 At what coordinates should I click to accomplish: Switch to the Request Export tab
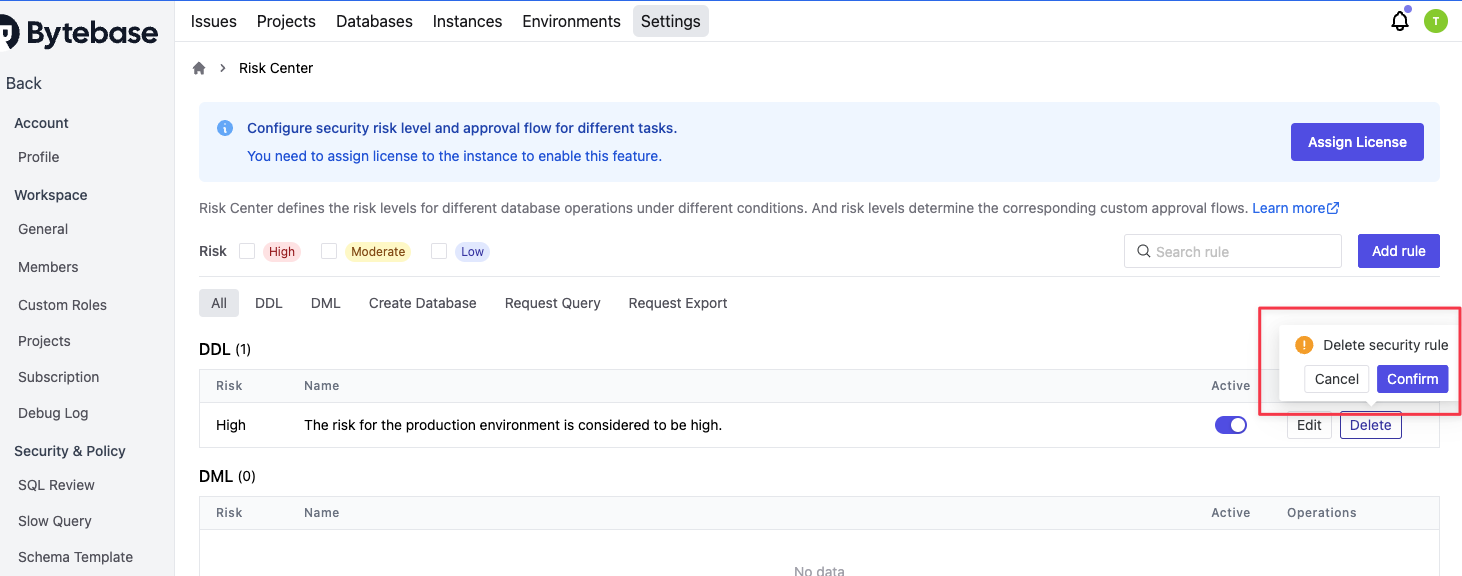click(x=677, y=302)
